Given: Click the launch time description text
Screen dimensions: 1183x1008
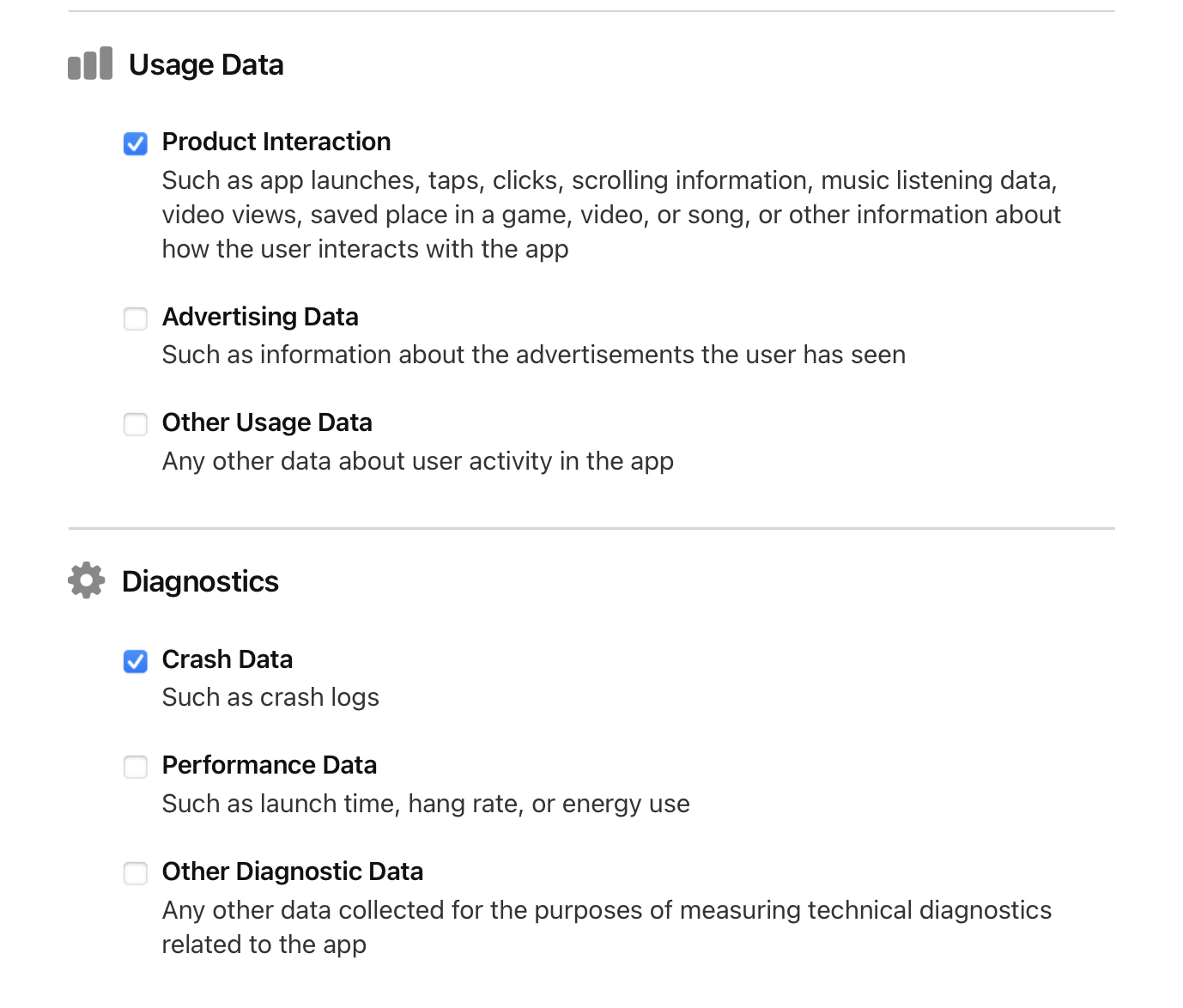Looking at the screenshot, I should 425,804.
